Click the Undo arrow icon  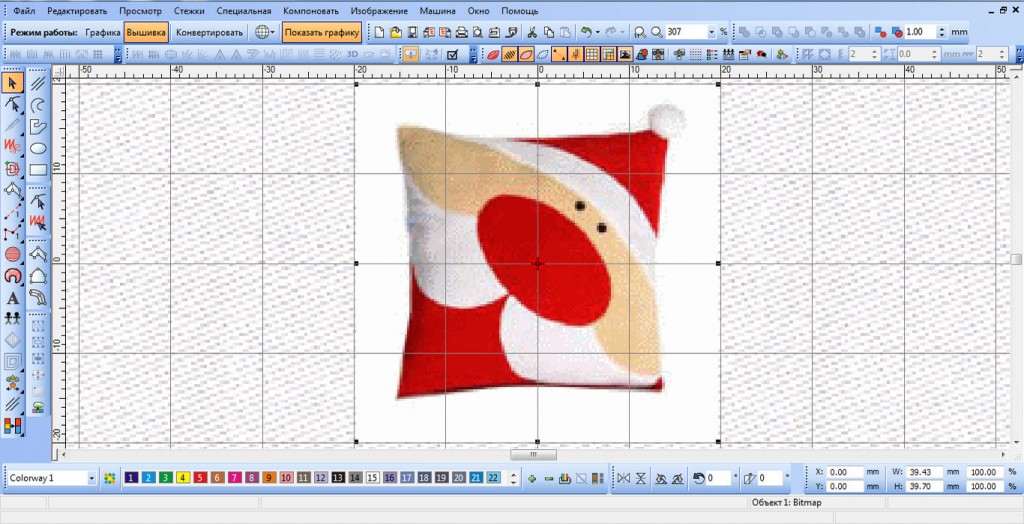[x=585, y=32]
